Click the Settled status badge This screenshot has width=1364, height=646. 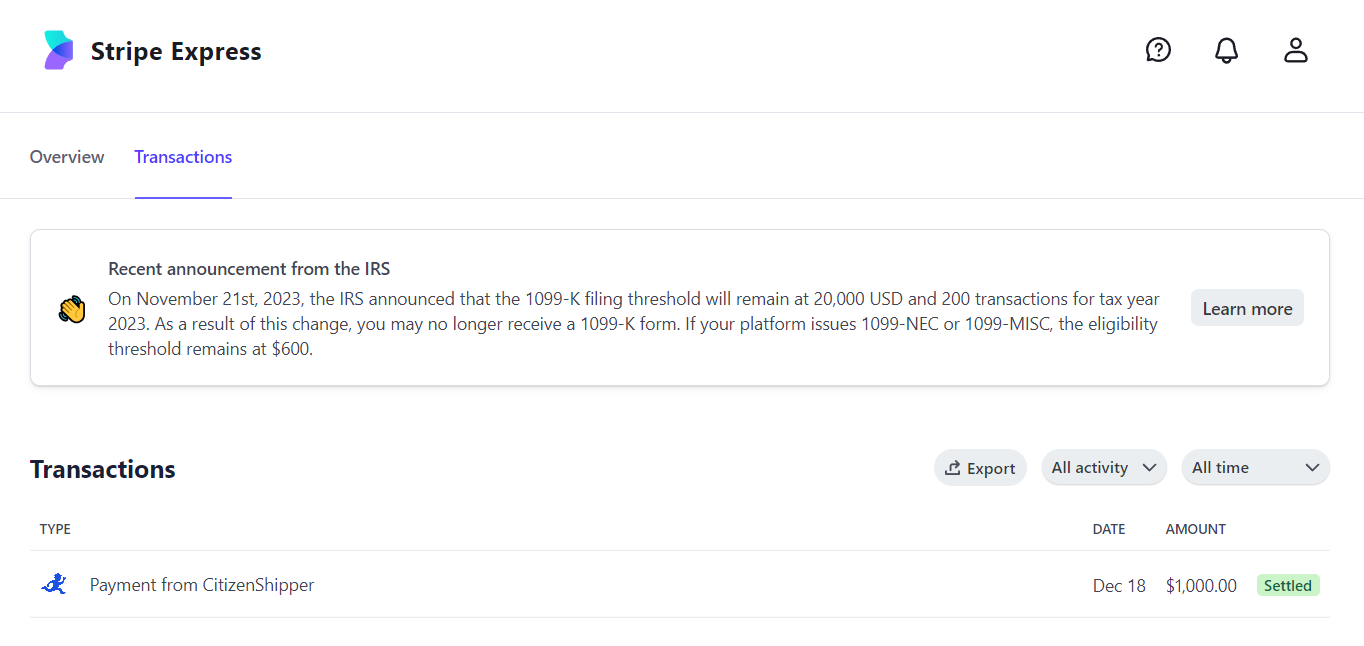pyautogui.click(x=1288, y=585)
